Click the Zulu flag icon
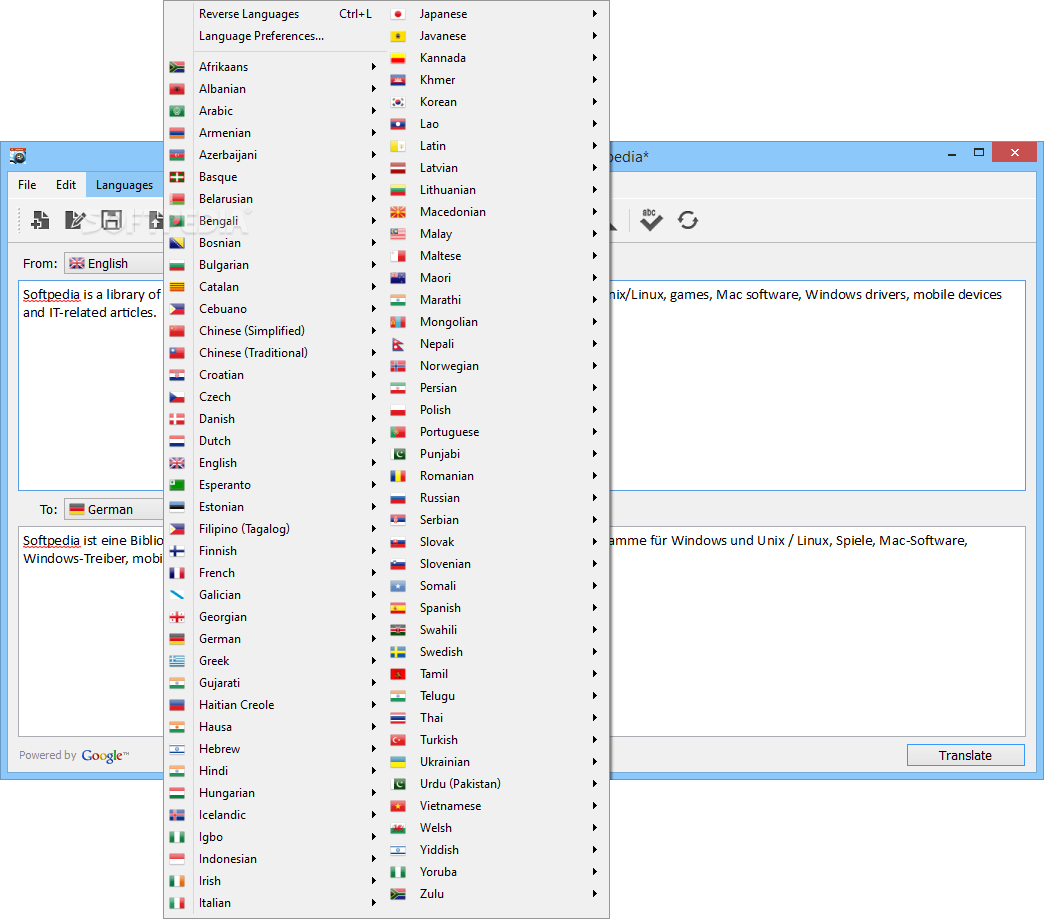The height and width of the screenshot is (919, 1044). [398, 894]
